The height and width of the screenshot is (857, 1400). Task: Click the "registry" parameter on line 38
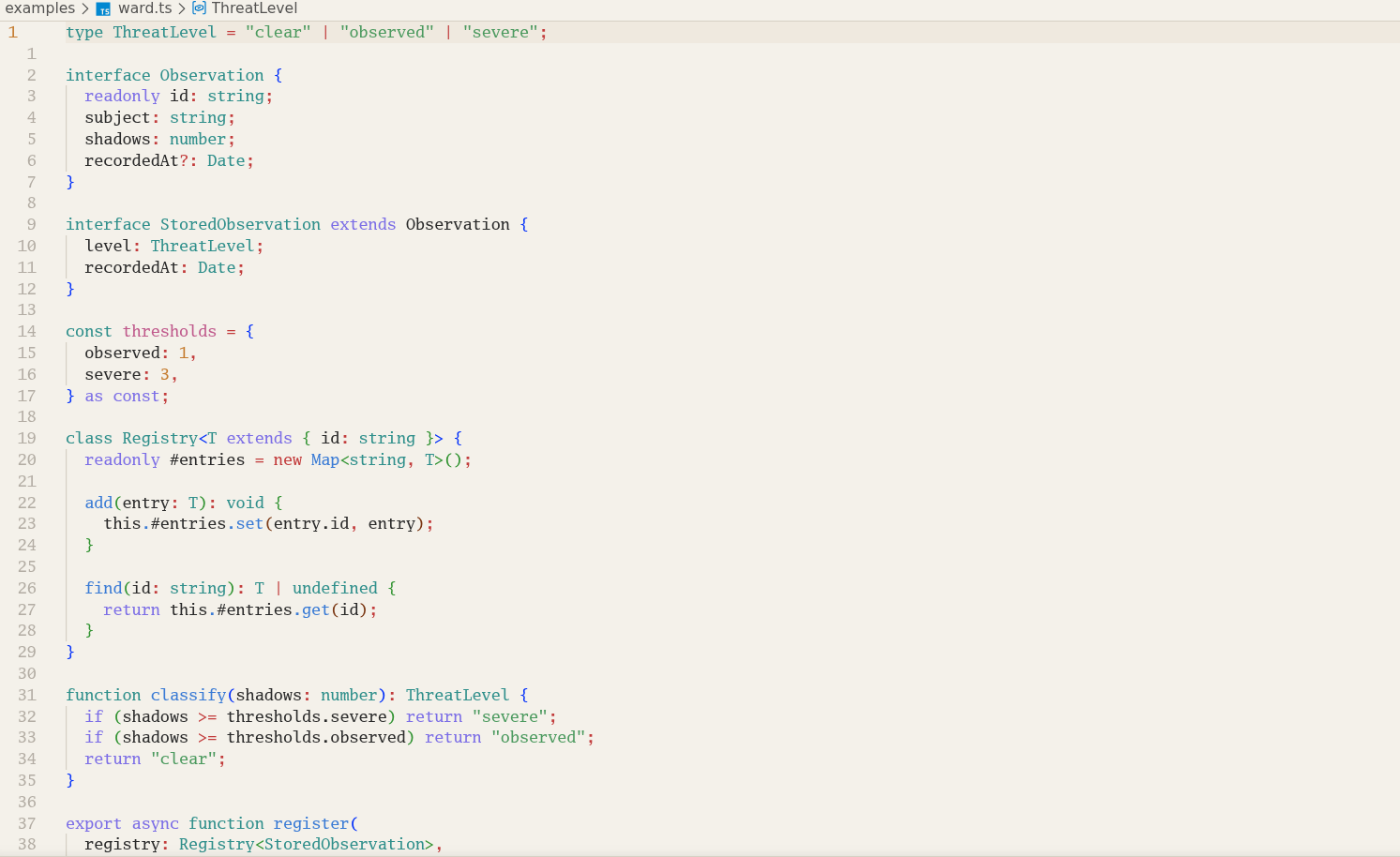click(122, 844)
